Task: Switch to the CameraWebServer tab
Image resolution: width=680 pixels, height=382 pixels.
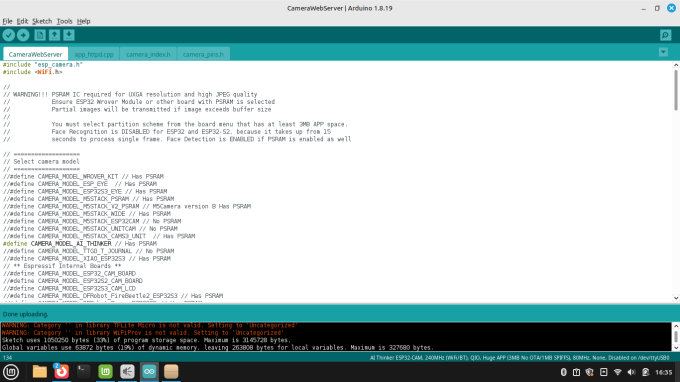Action: pos(35,54)
